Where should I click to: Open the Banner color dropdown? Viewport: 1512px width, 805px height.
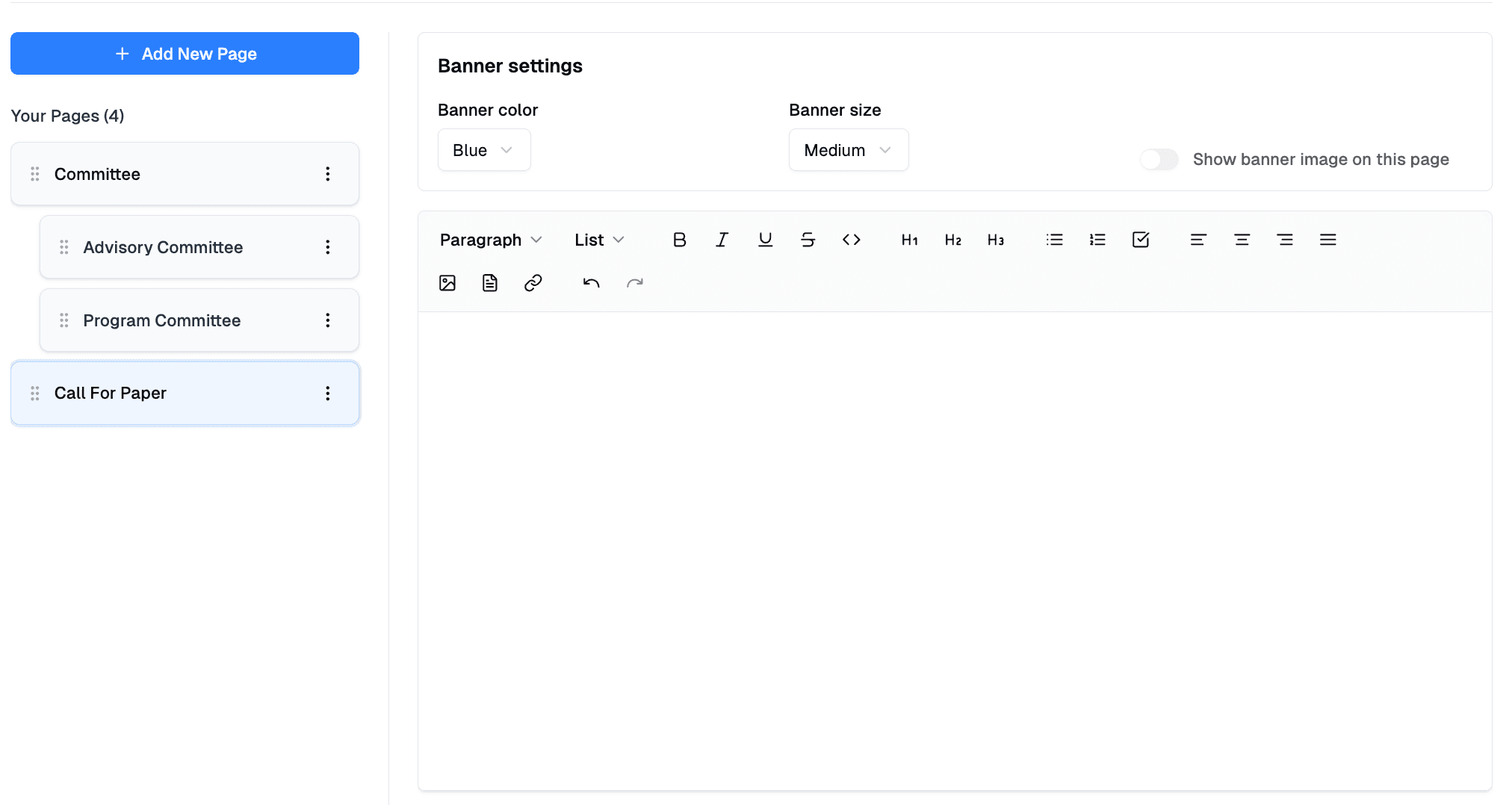[483, 149]
